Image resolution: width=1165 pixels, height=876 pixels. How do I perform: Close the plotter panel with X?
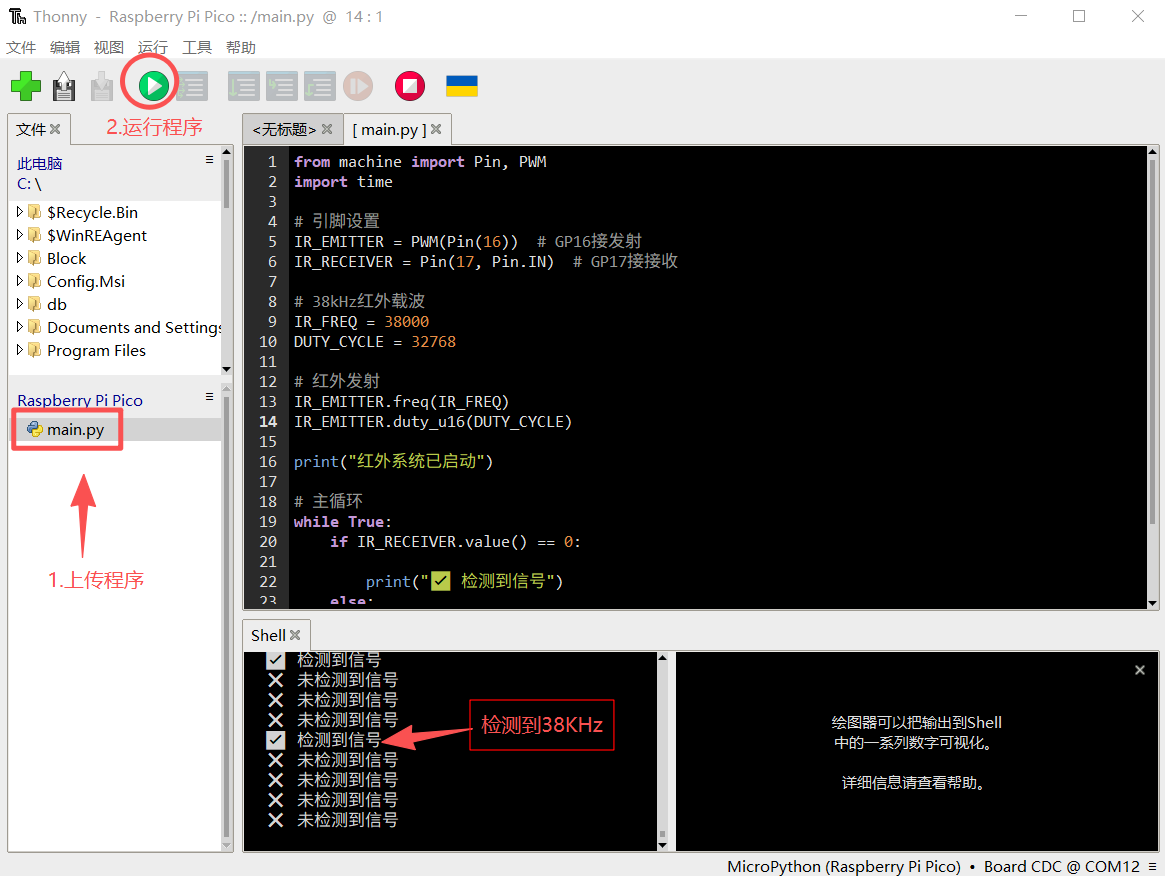point(1139,670)
